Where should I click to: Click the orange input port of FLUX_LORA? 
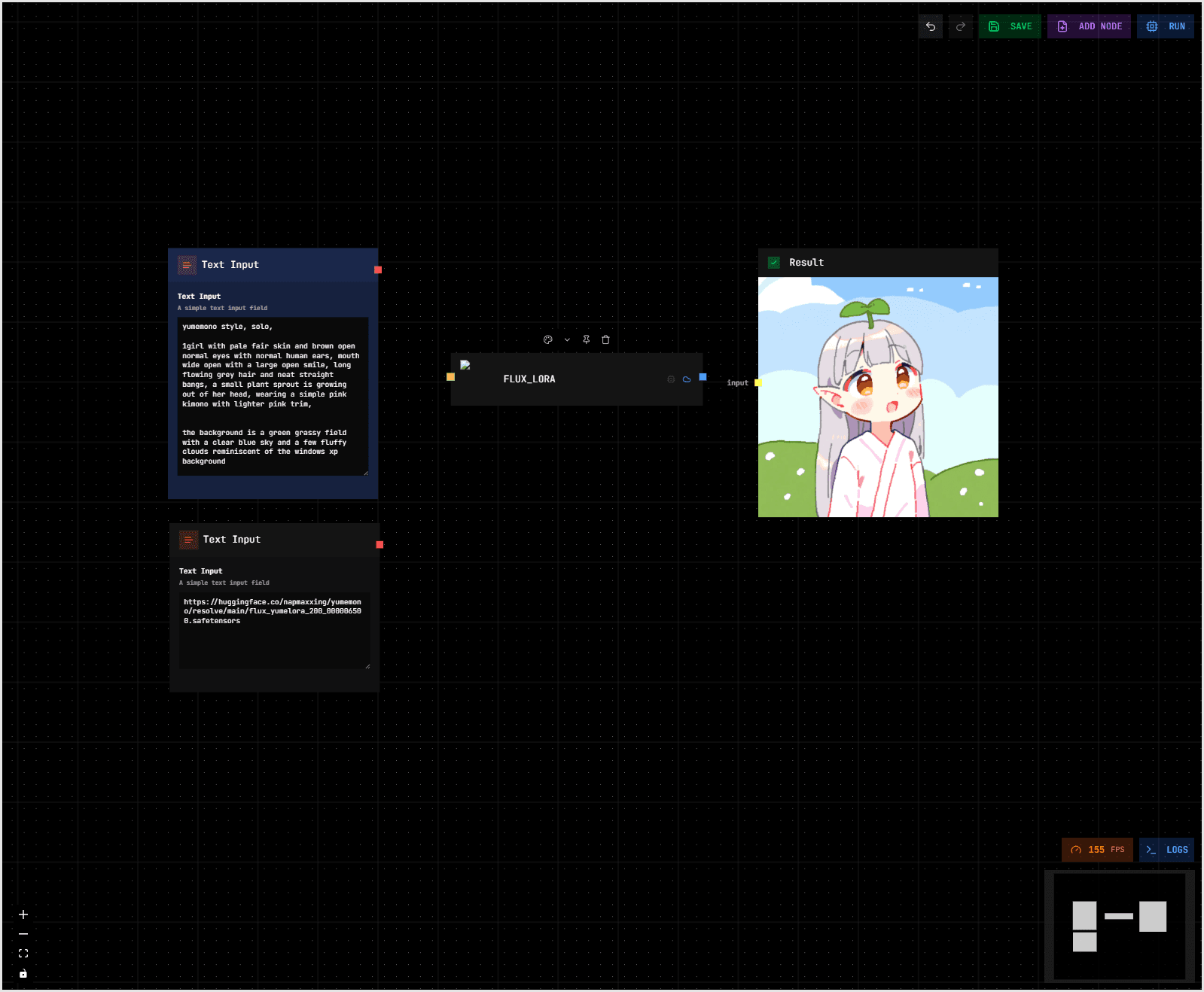[x=450, y=377]
